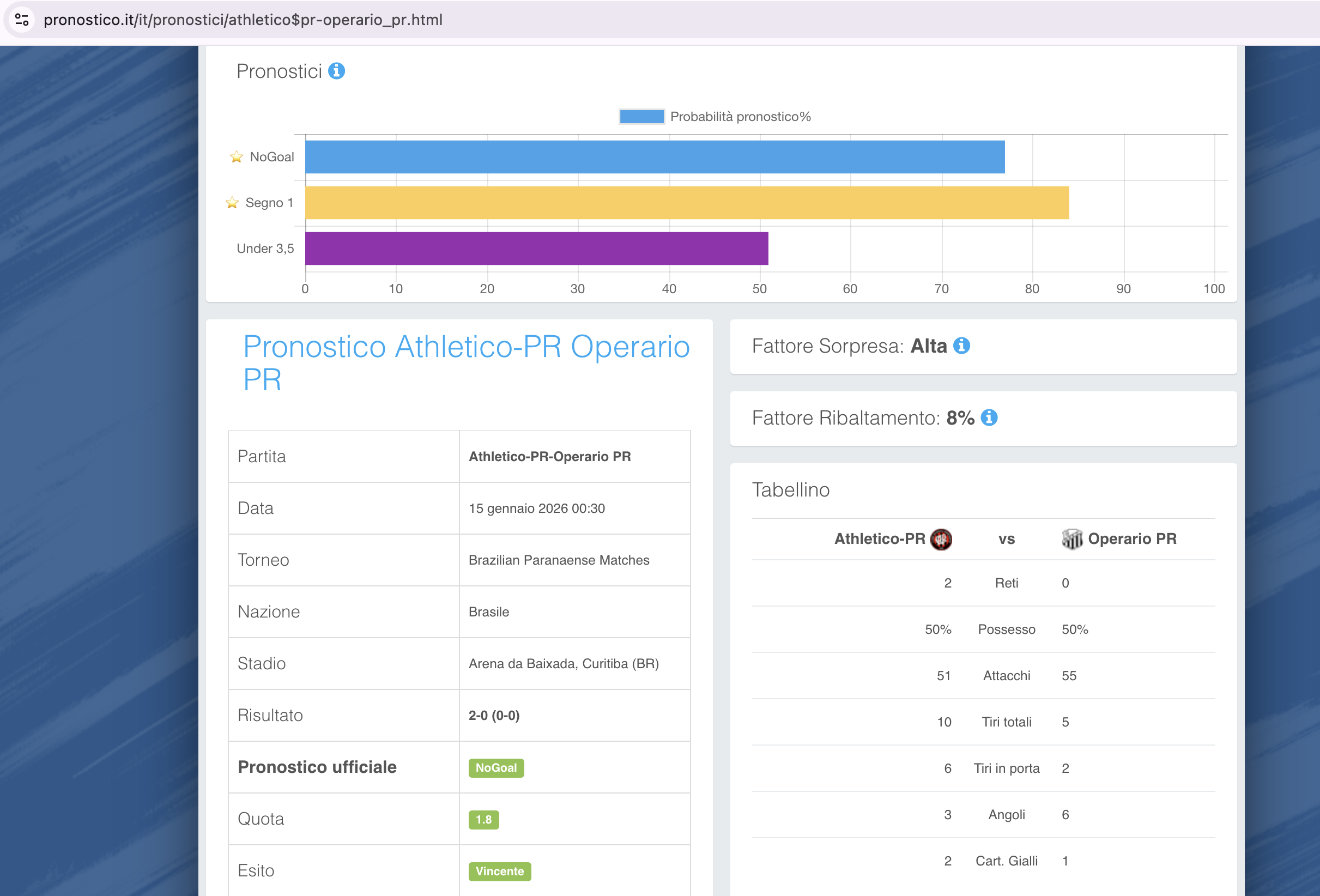The height and width of the screenshot is (896, 1320).
Task: Click the site settings icon in address bar
Action: 22,20
